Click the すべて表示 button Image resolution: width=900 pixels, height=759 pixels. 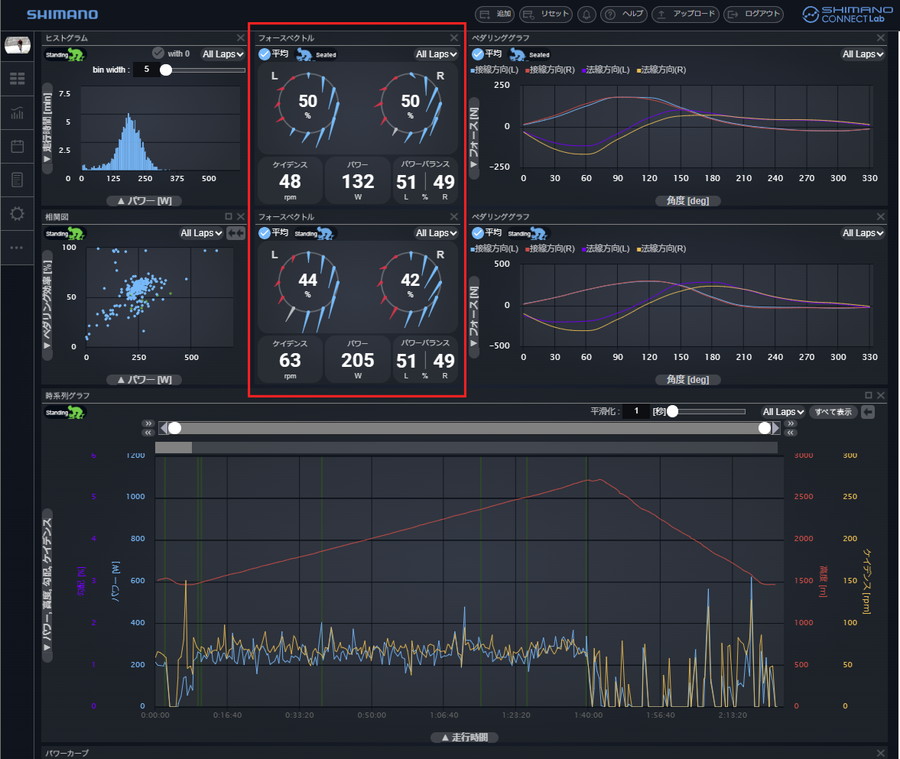(832, 411)
